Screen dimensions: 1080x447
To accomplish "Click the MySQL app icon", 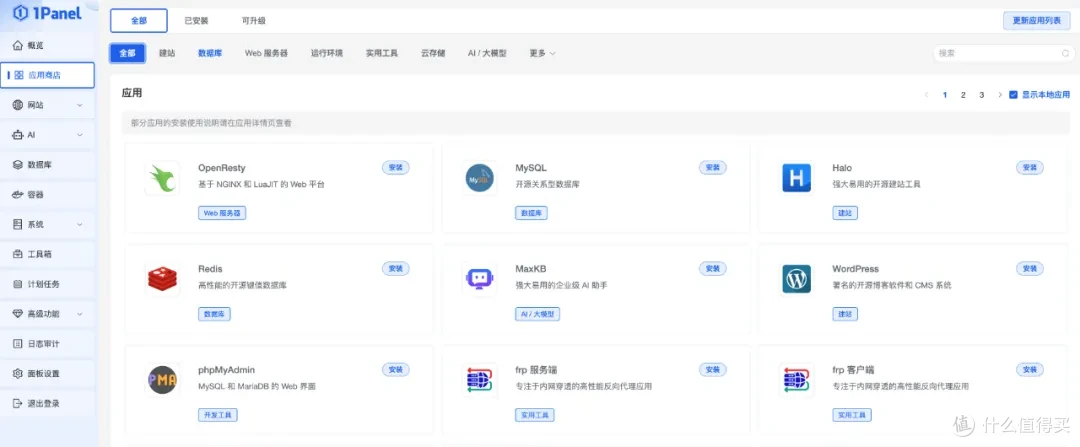I will pyautogui.click(x=480, y=178).
